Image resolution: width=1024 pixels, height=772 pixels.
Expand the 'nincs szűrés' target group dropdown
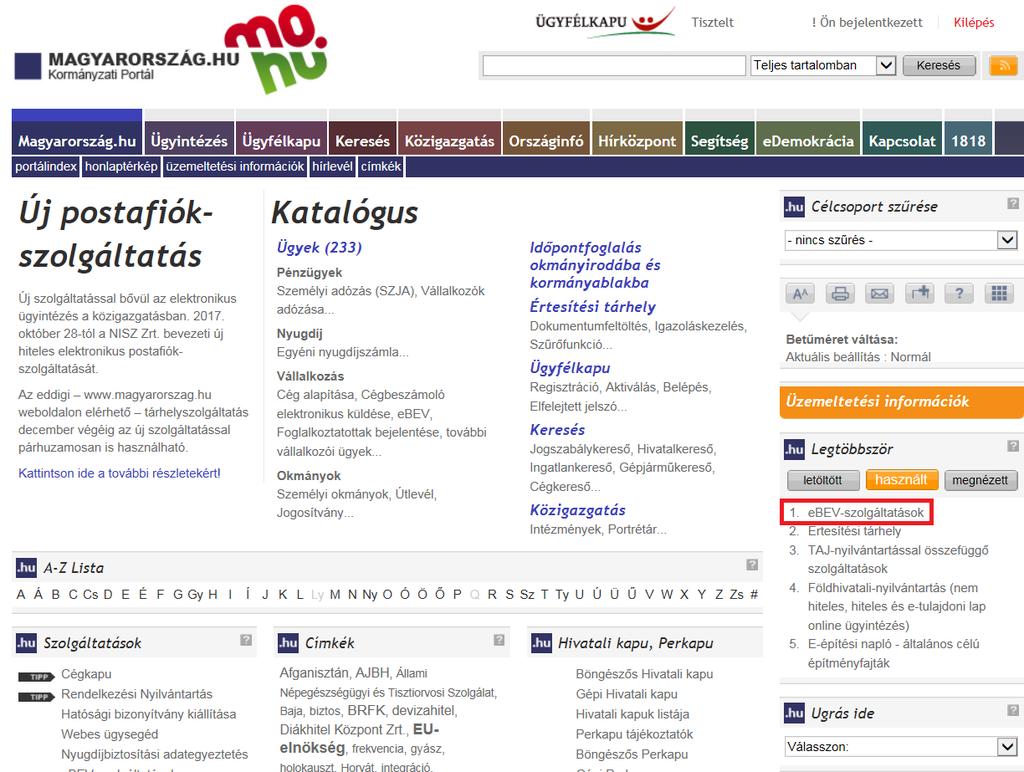pyautogui.click(x=901, y=240)
